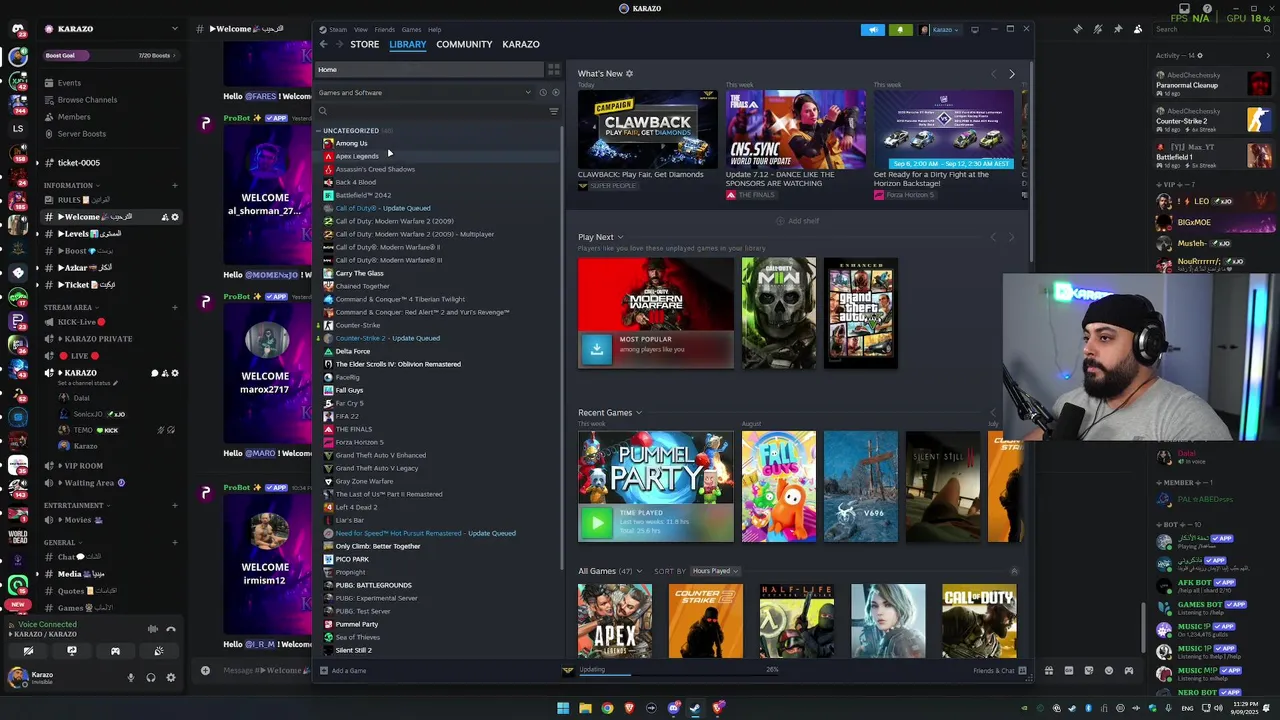Viewport: 1280px width, 720px height.
Task: Deafen headphones in Discord user panel
Action: coord(151,678)
